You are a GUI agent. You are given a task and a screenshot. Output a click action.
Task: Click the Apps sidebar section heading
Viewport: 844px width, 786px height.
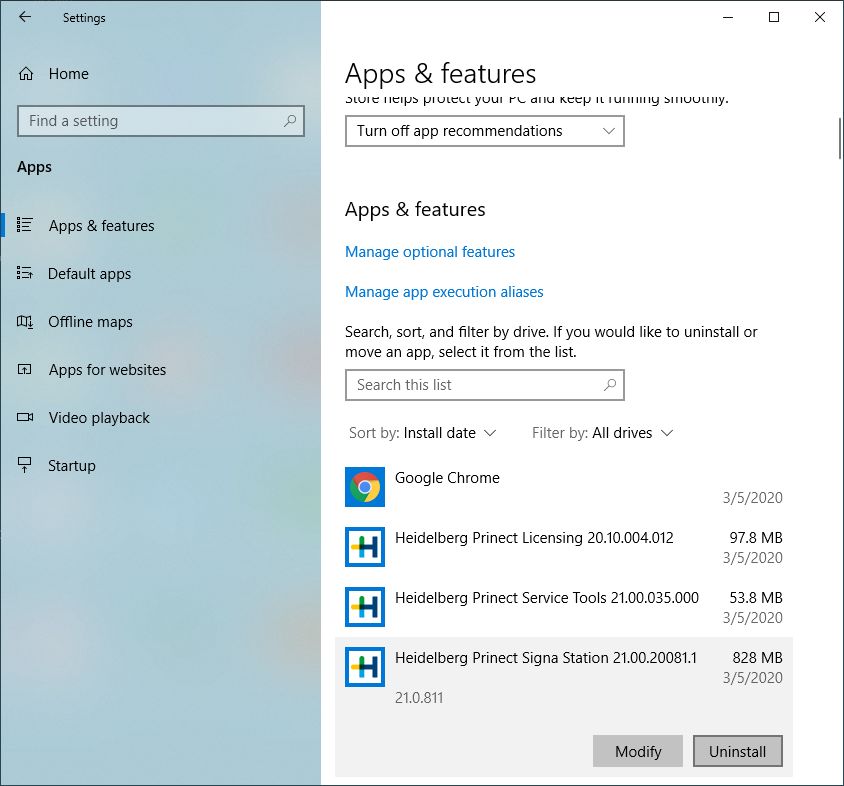coord(34,167)
